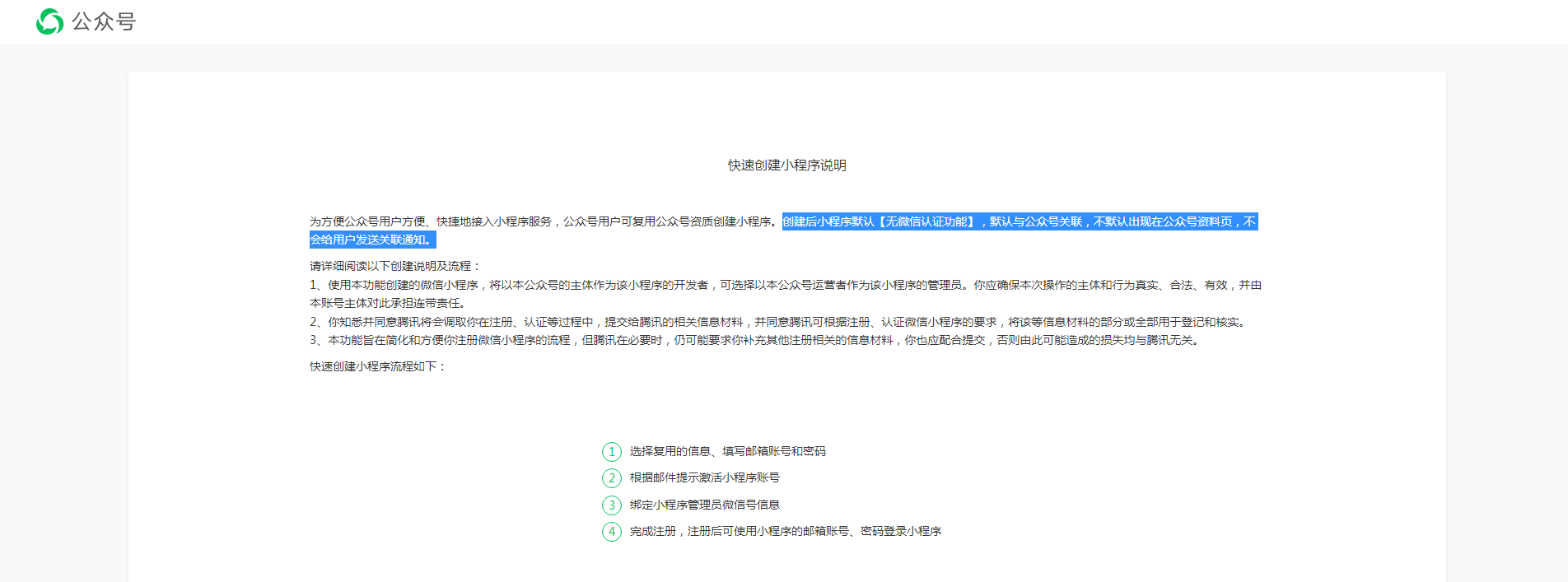The width and height of the screenshot is (1568, 582).
Task: Click the step 2 circle icon
Action: point(612,478)
